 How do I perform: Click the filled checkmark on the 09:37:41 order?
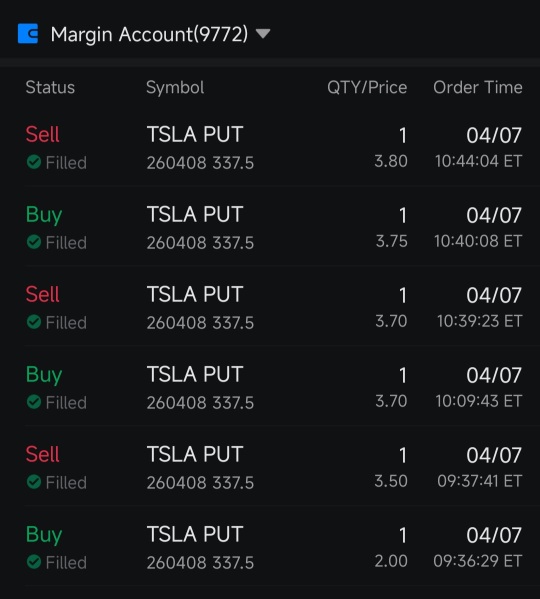[34, 482]
